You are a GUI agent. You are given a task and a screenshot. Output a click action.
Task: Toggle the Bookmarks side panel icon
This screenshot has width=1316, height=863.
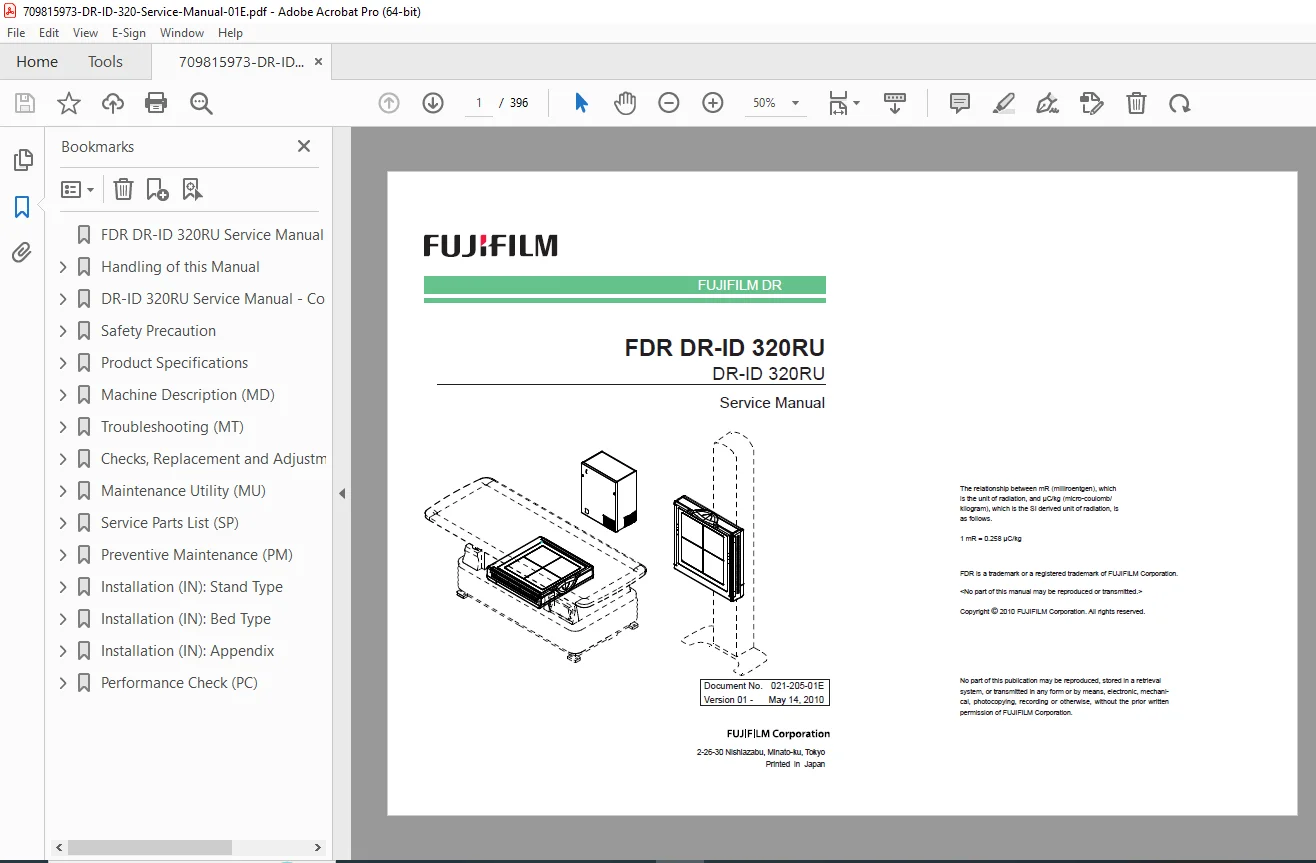(22, 207)
